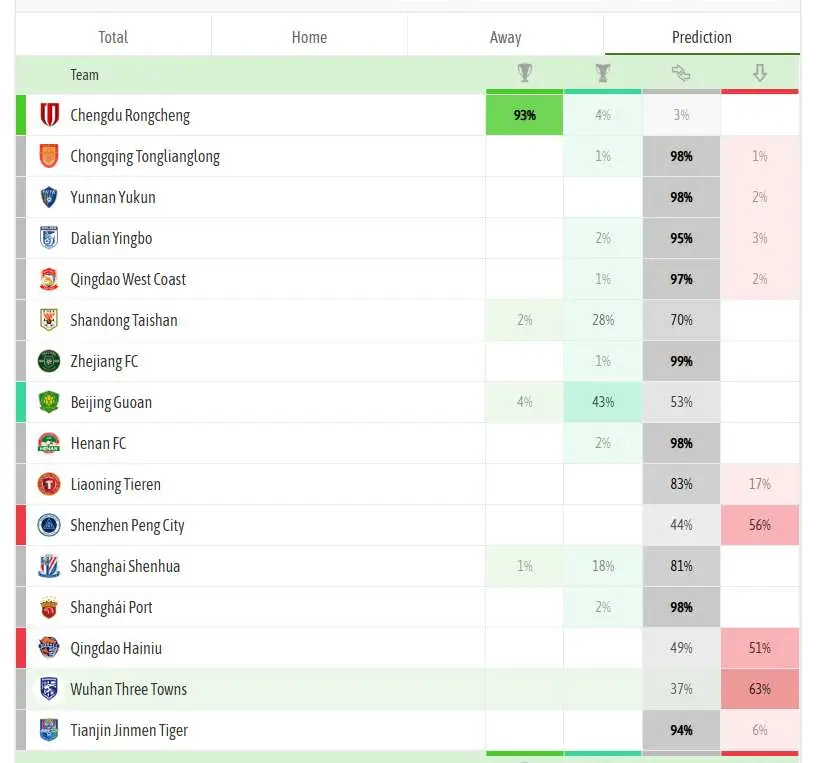
Task: Click the Zhejiang FC round badge
Action: click(49, 361)
